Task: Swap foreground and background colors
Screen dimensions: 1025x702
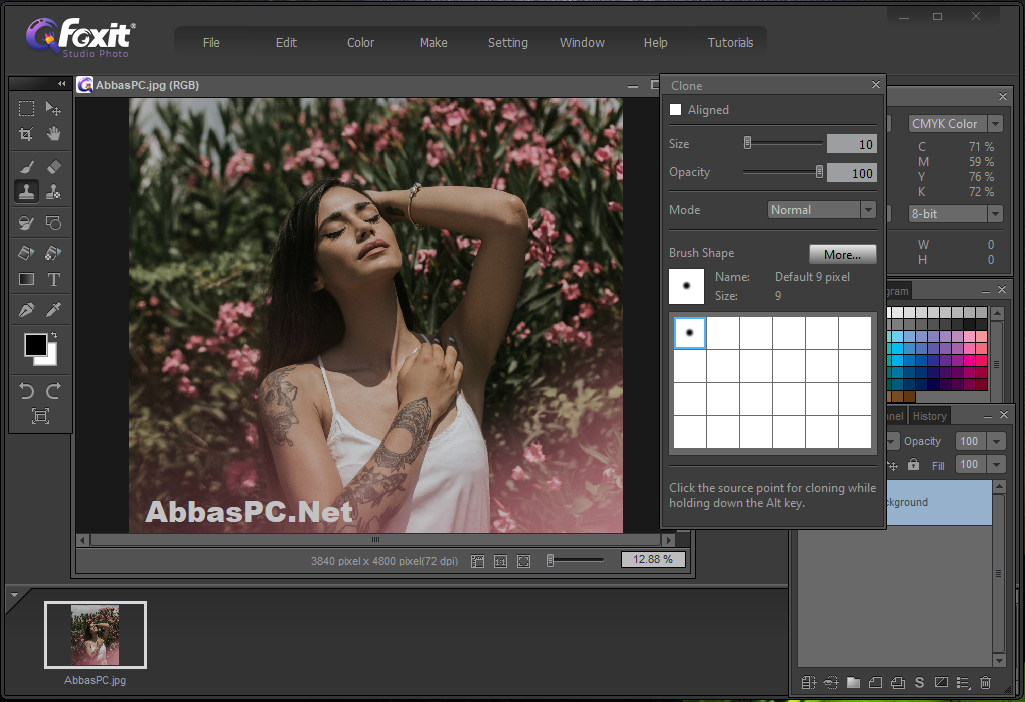Action: (x=54, y=335)
